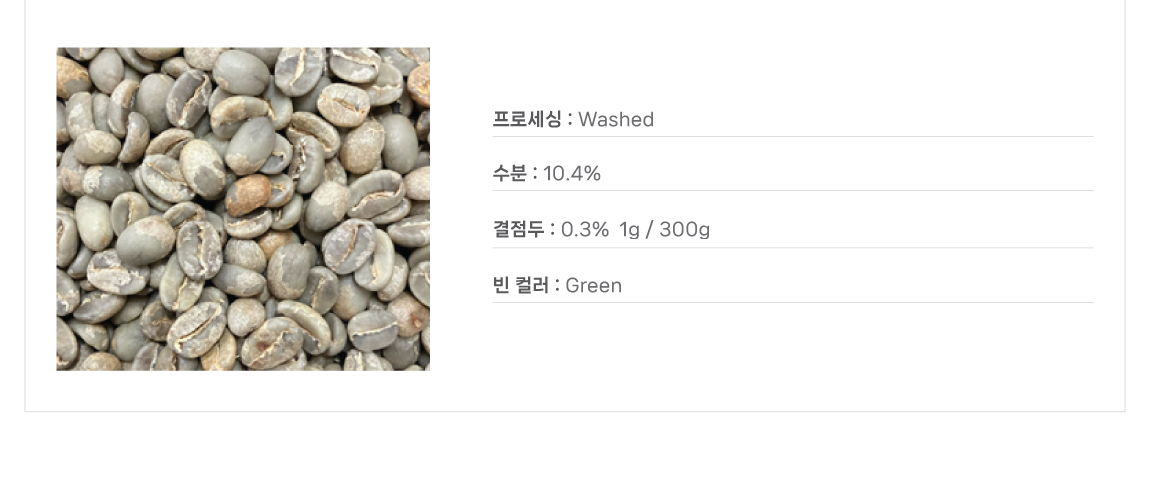
Task: Click the divider line under the Washed row
Action: [x=793, y=137]
